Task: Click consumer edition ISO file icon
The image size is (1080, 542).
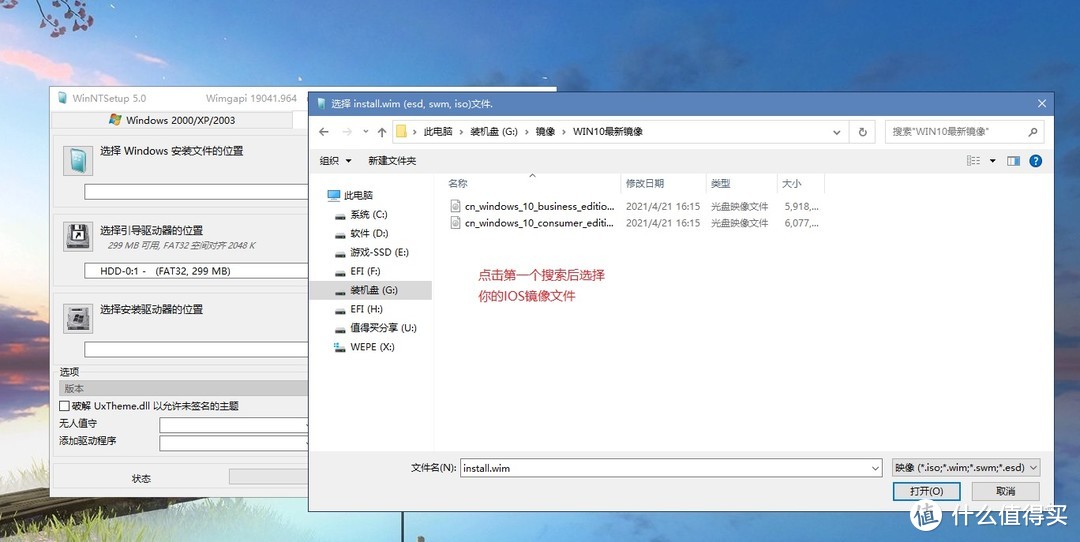Action: (455, 223)
